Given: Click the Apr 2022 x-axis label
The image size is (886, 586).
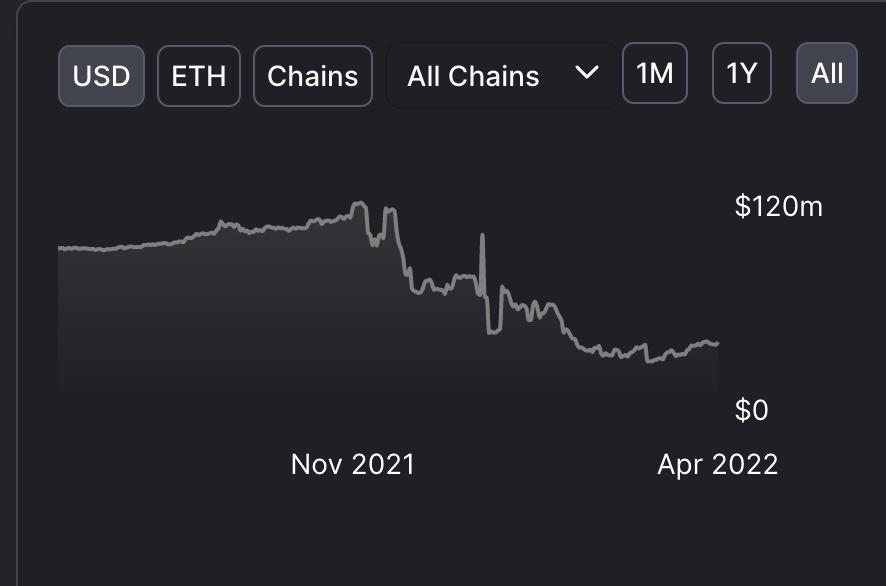Looking at the screenshot, I should (x=717, y=464).
